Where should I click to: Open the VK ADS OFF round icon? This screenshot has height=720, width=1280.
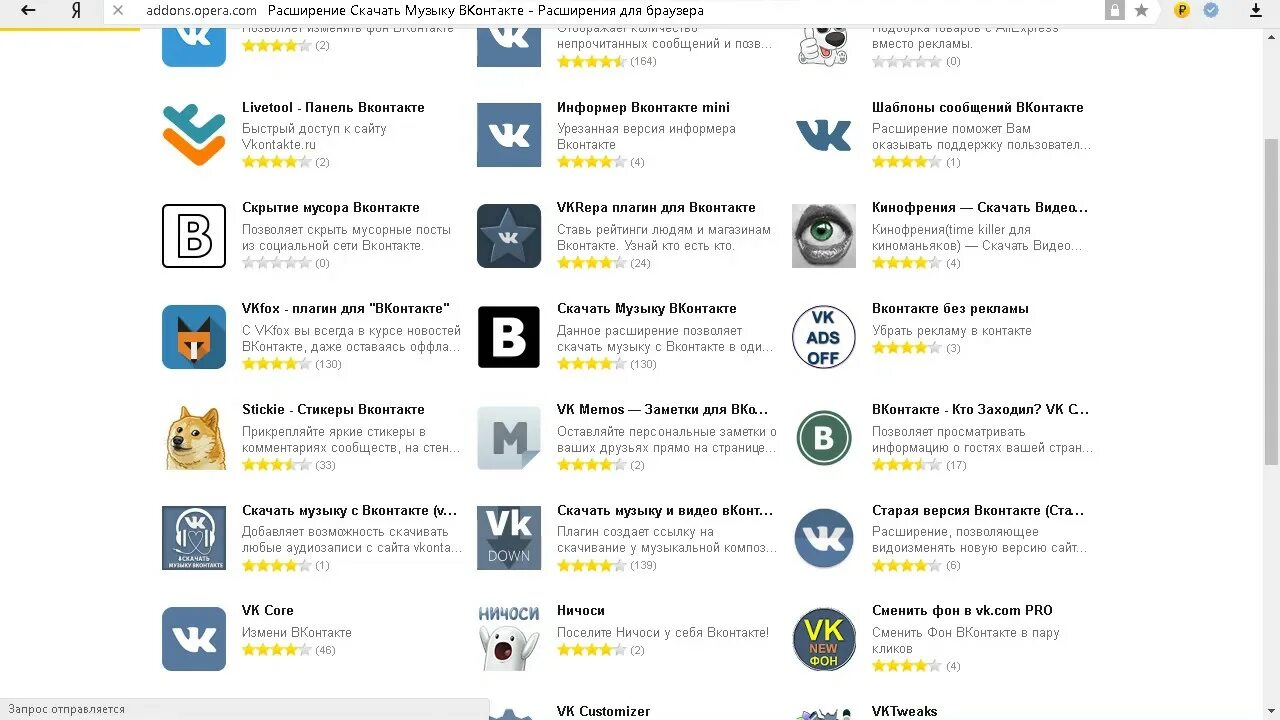tap(823, 337)
